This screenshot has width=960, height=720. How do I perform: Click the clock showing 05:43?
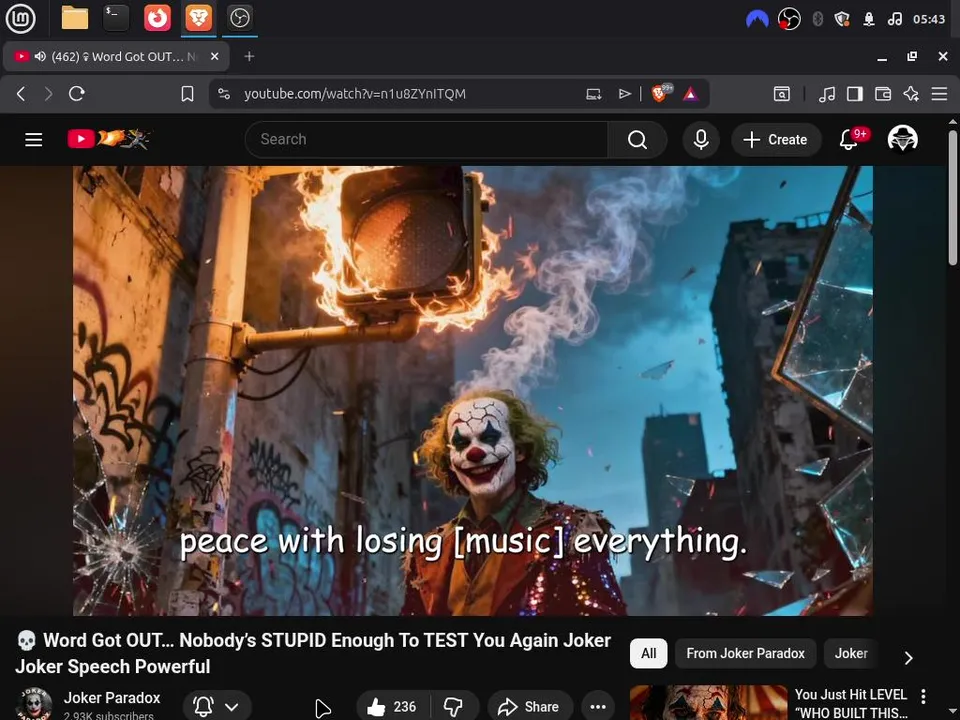(929, 19)
